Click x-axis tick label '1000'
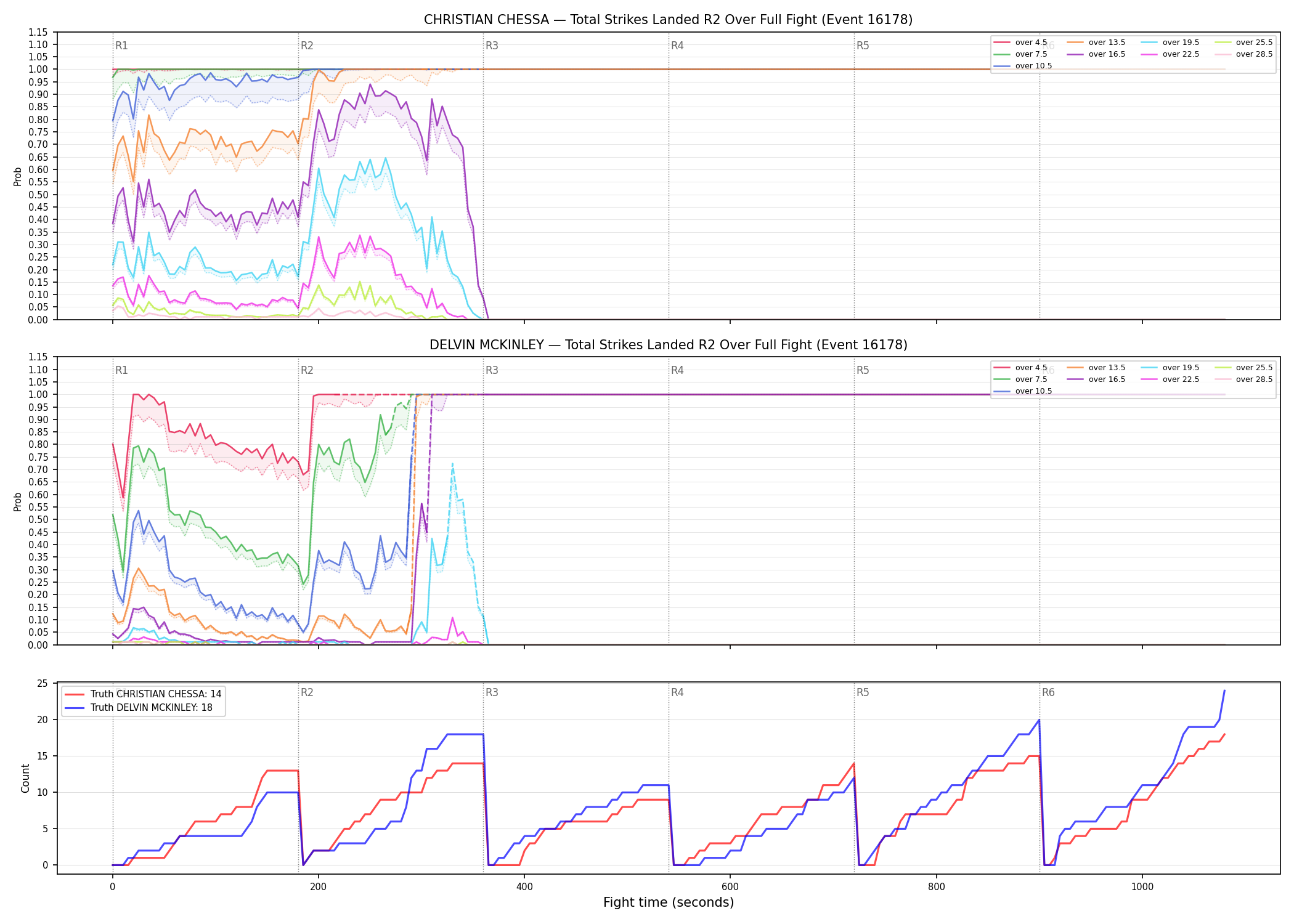 1142,887
